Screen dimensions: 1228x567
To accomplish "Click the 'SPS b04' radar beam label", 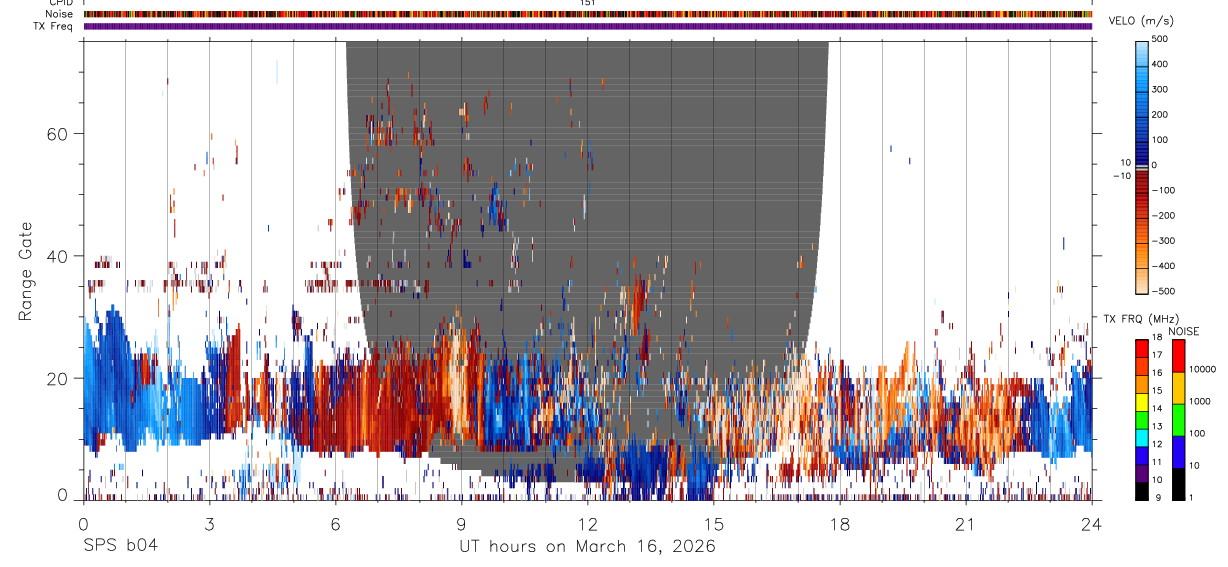I will [x=120, y=546].
